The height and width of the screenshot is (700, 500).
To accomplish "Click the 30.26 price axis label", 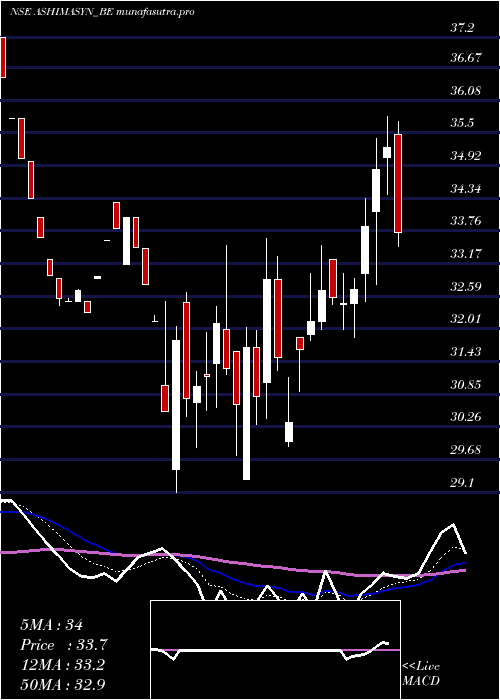I will click(465, 417).
